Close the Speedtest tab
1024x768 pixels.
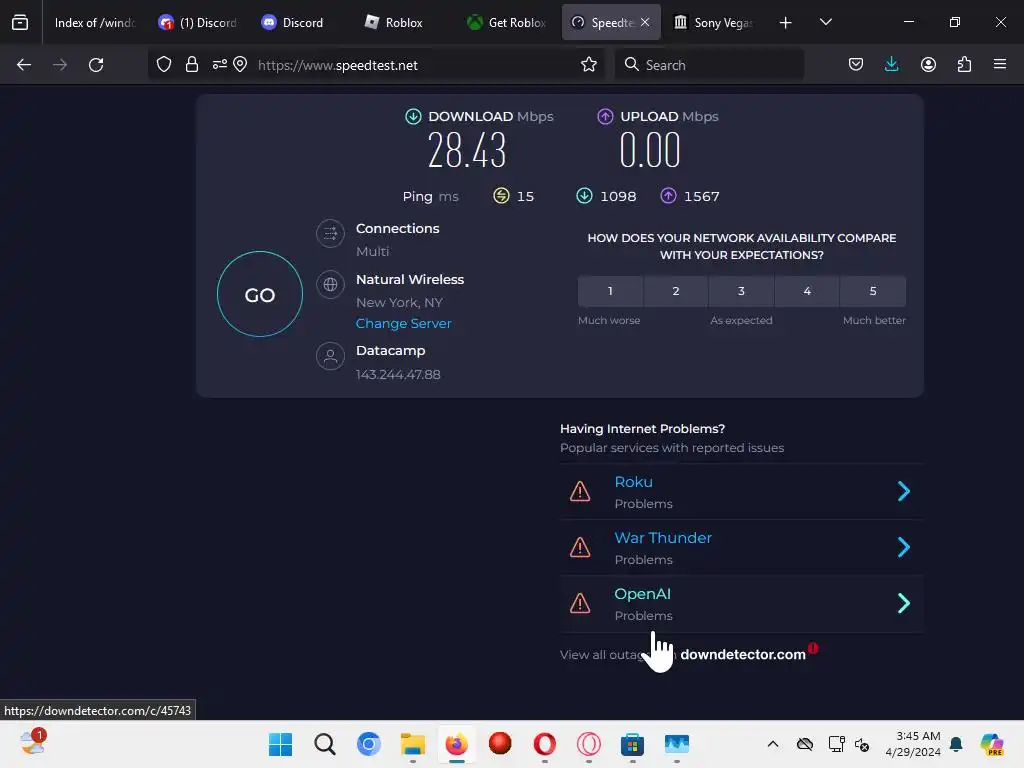click(645, 22)
